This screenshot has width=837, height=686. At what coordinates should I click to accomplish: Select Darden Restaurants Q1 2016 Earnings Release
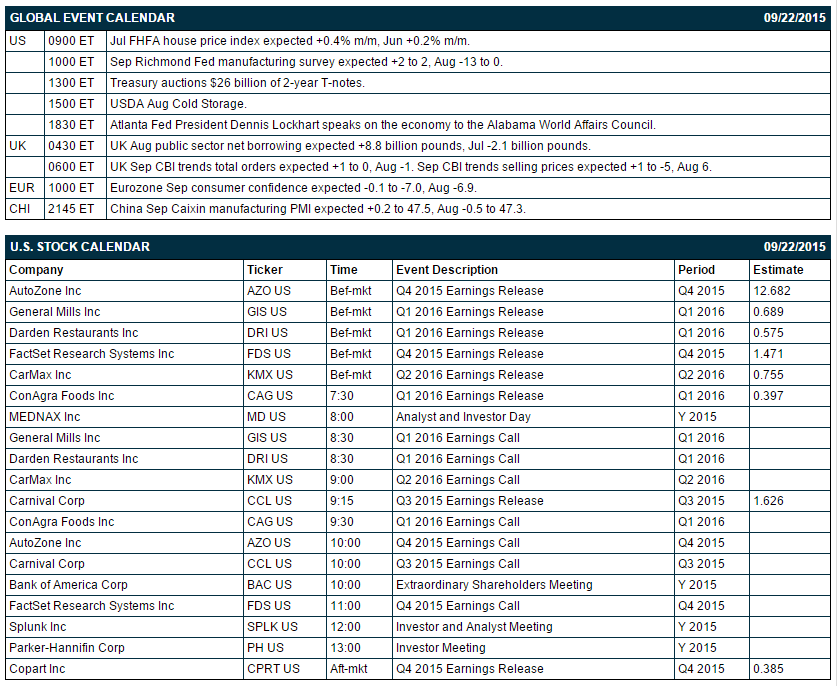[x=470, y=333]
